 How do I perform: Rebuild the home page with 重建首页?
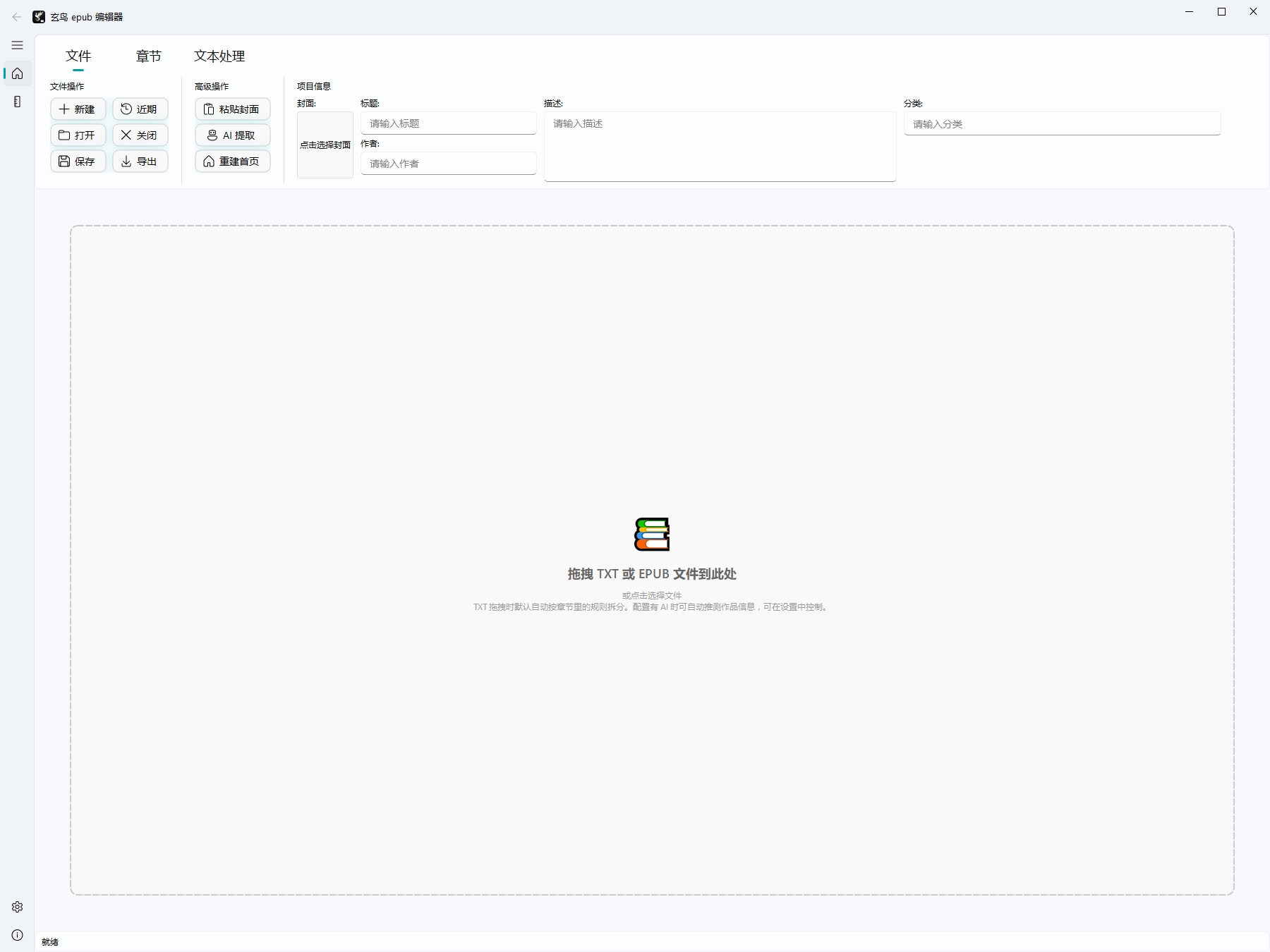232,161
